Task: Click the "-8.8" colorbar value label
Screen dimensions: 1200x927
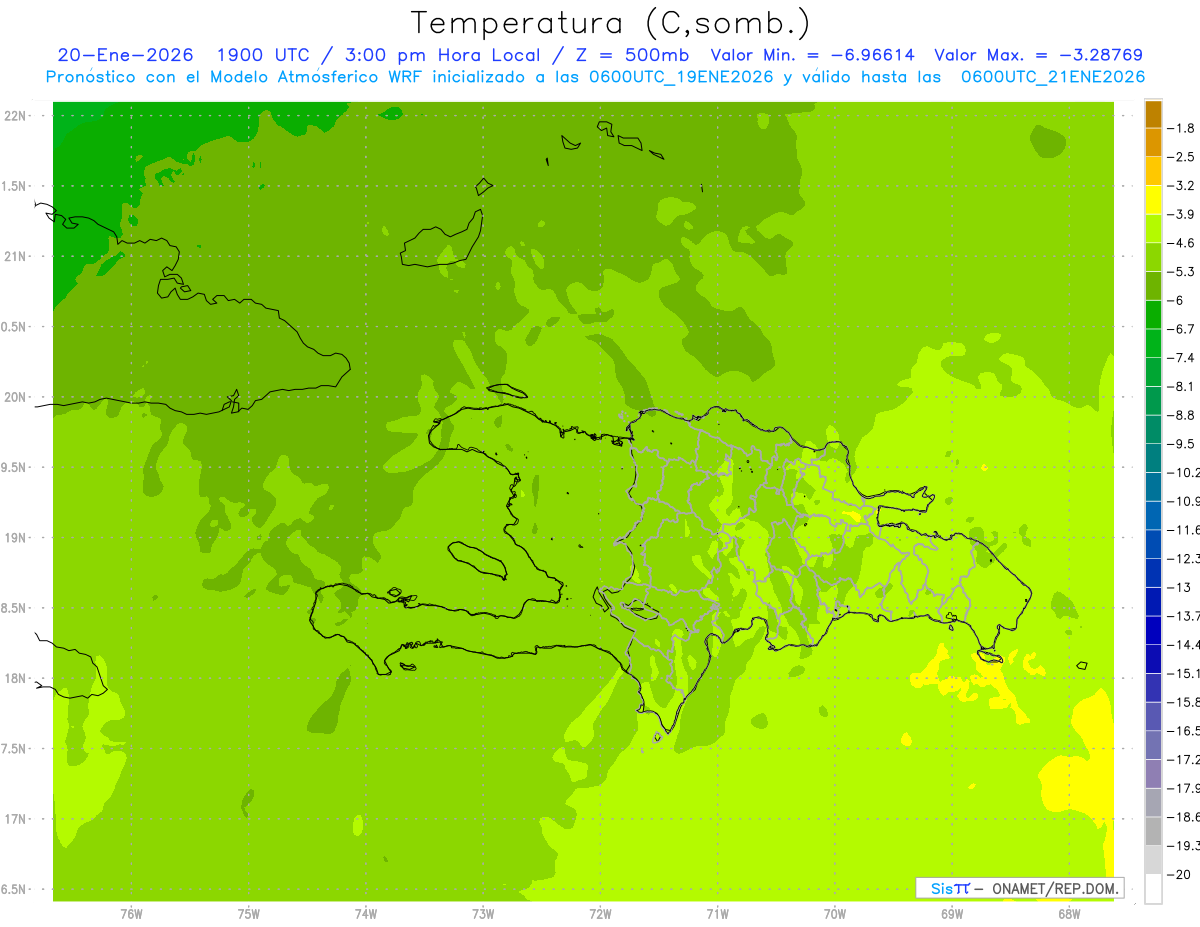Action: (x=1183, y=415)
